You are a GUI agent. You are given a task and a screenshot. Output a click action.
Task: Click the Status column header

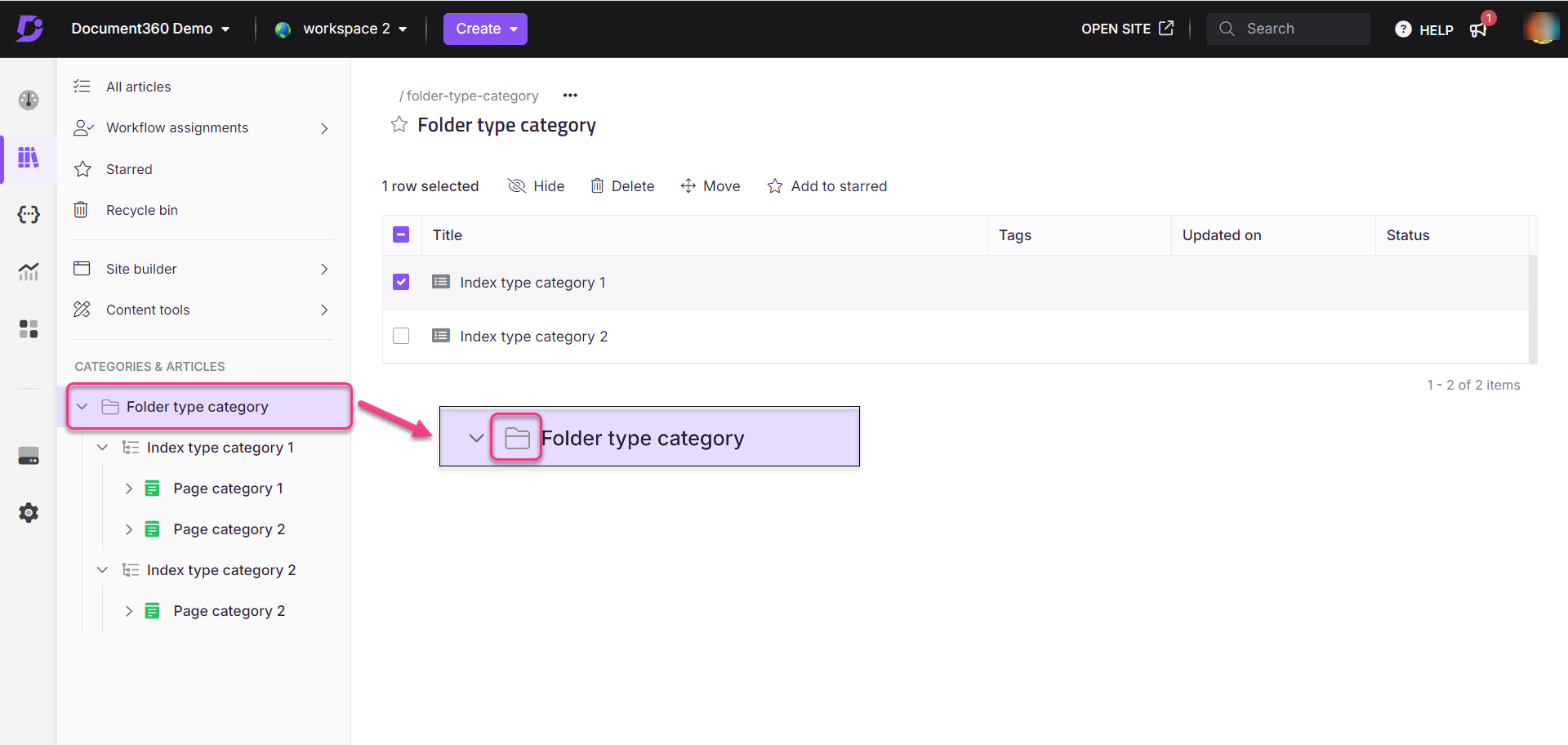tap(1408, 235)
